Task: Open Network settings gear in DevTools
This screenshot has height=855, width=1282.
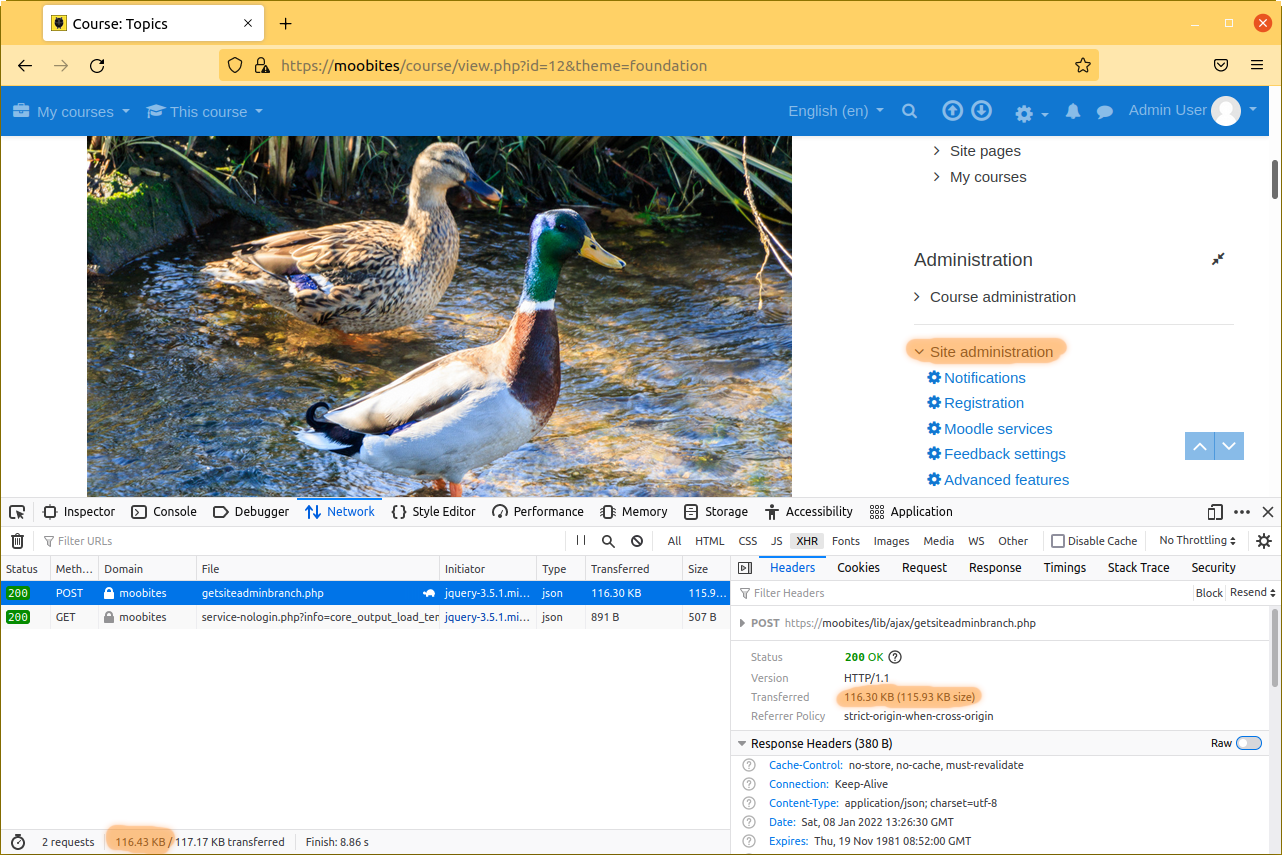Action: pos(1264,541)
